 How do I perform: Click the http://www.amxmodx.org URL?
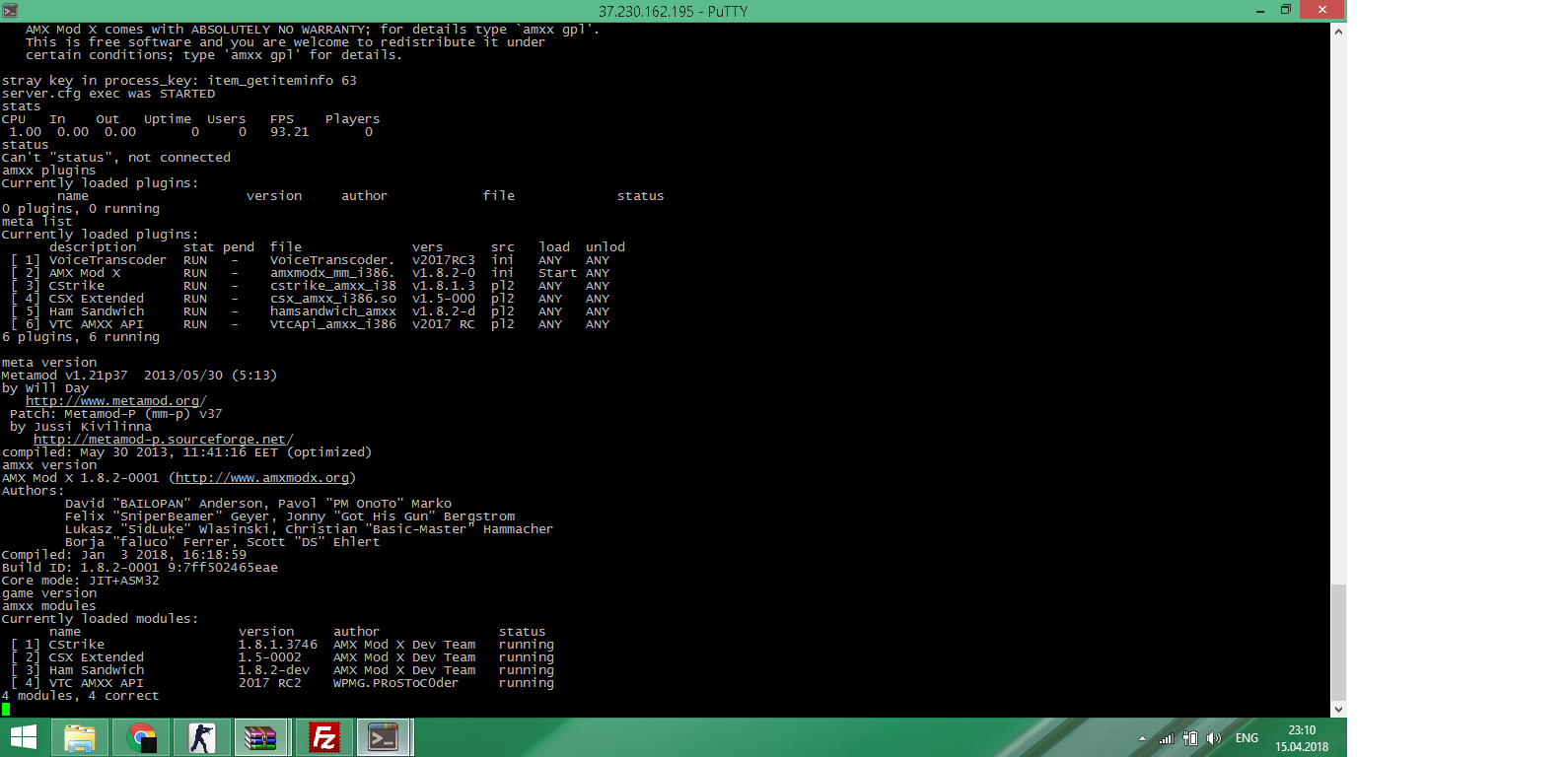coord(262,478)
